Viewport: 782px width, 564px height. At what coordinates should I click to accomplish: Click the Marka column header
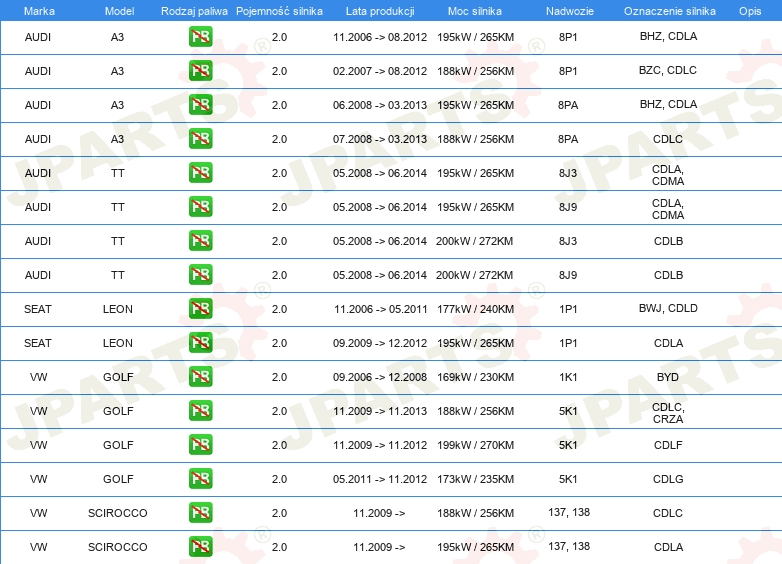point(39,11)
